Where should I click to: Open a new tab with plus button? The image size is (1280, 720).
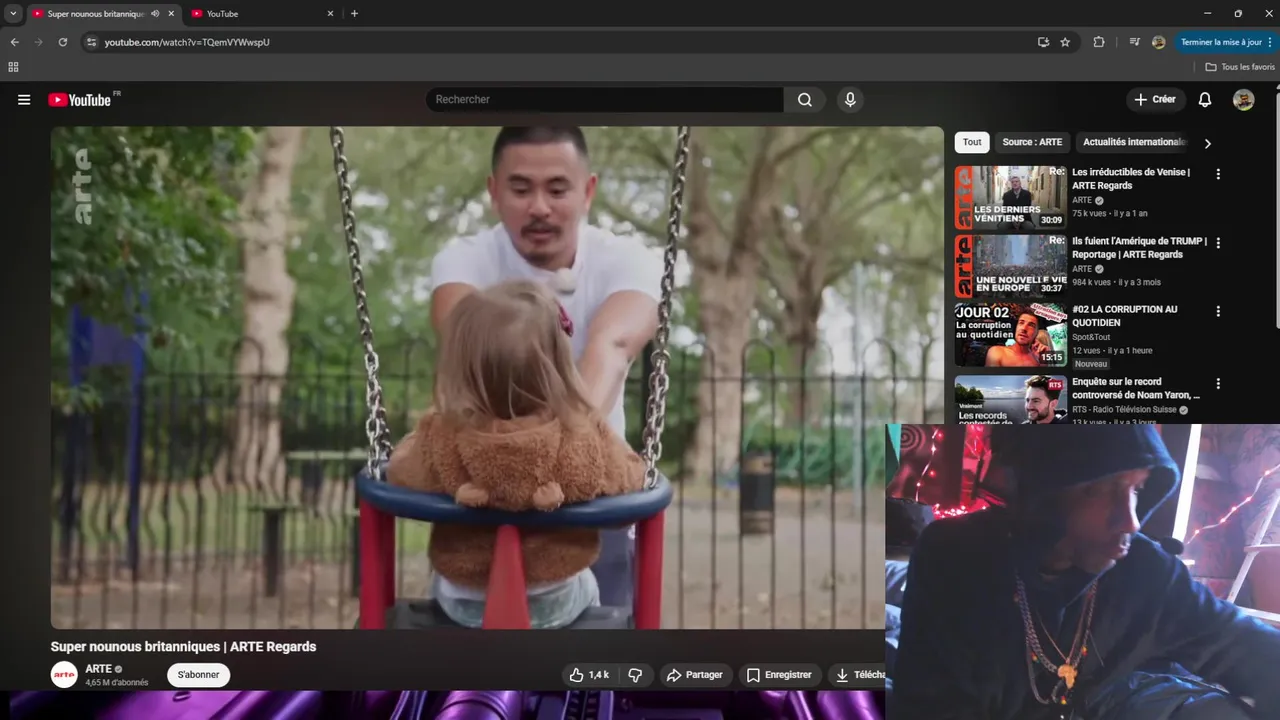(x=354, y=14)
